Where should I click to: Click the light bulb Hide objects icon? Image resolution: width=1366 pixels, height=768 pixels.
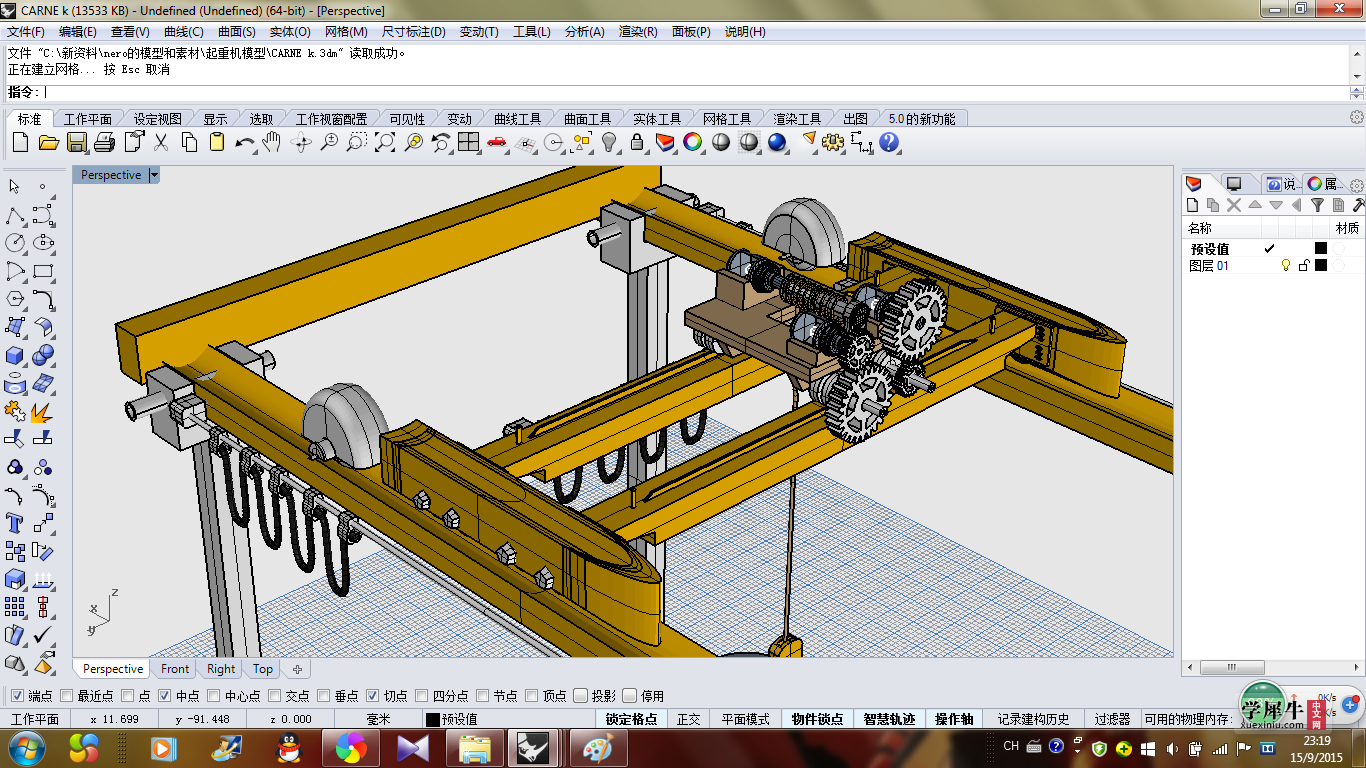(609, 143)
